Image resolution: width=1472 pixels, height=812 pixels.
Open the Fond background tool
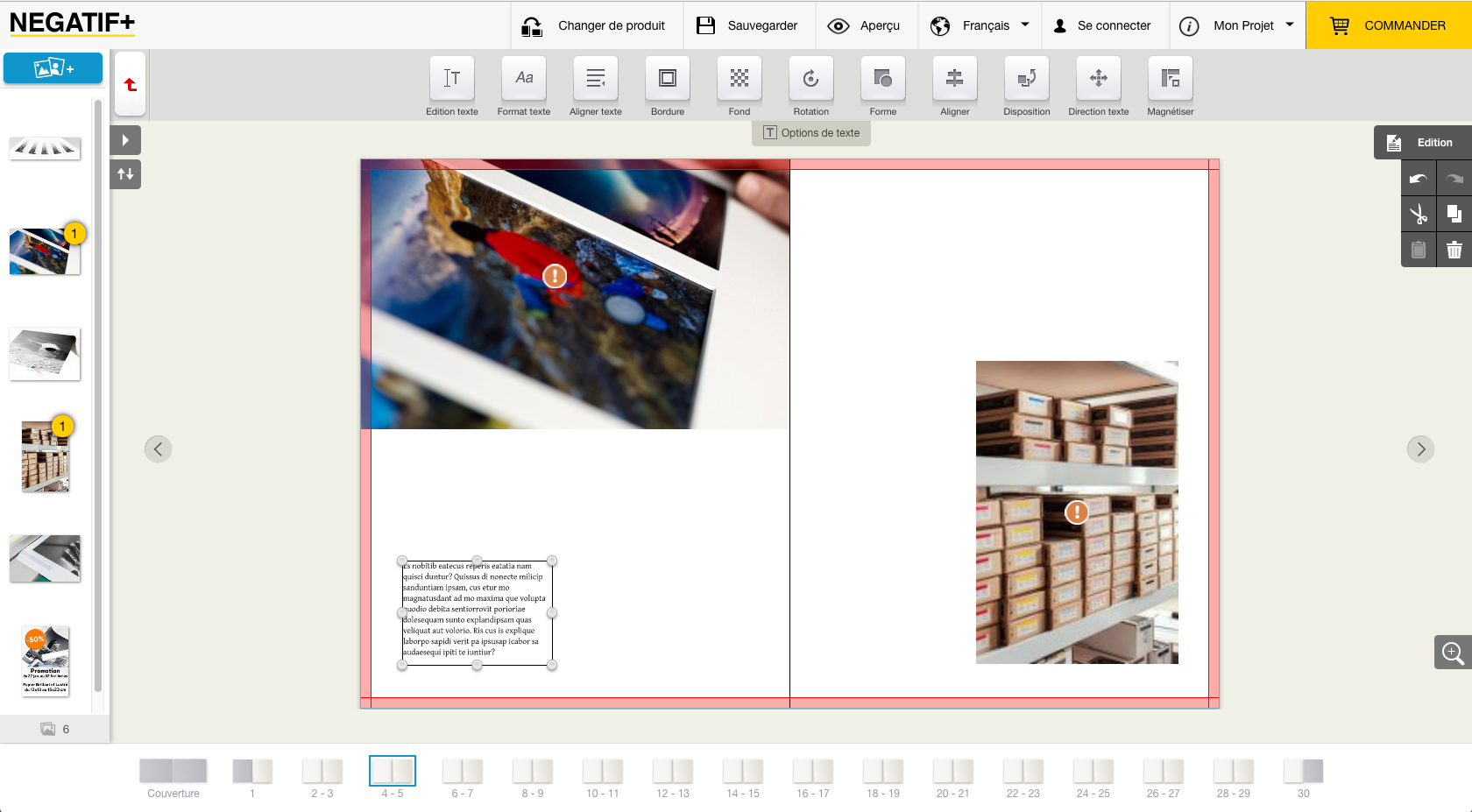pyautogui.click(x=740, y=86)
